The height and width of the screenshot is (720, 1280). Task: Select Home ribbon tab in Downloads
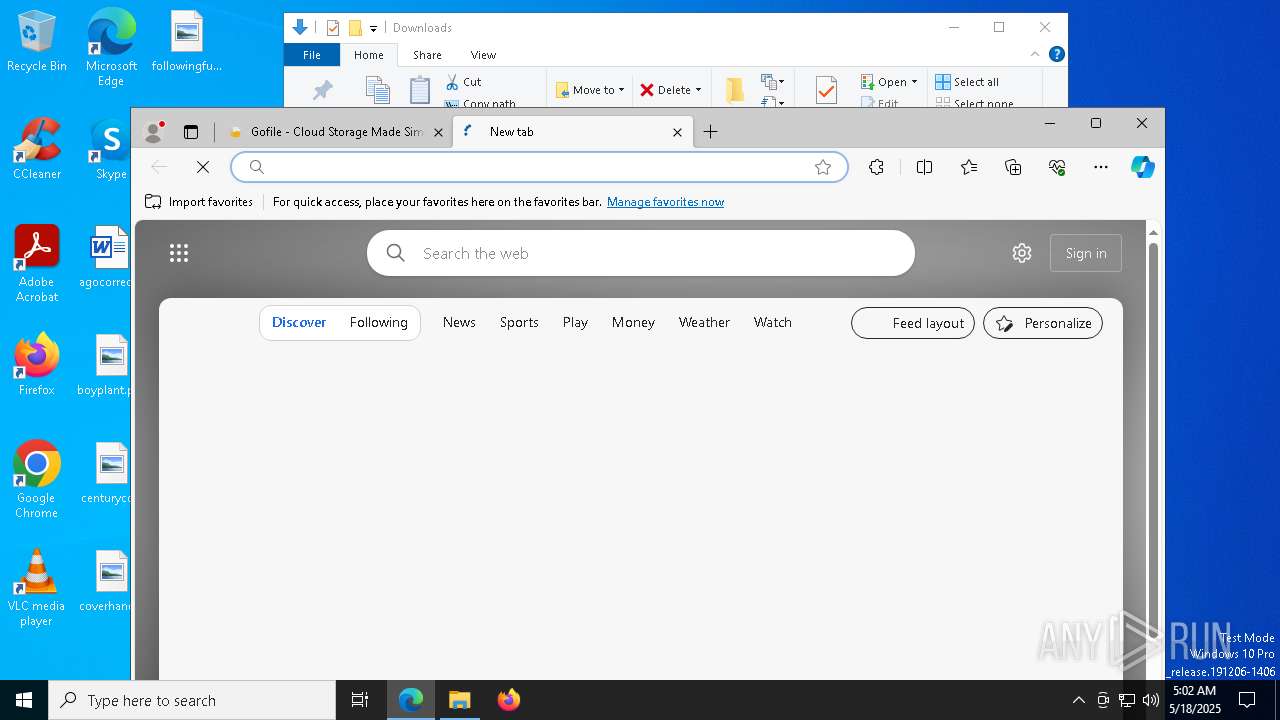tap(369, 55)
